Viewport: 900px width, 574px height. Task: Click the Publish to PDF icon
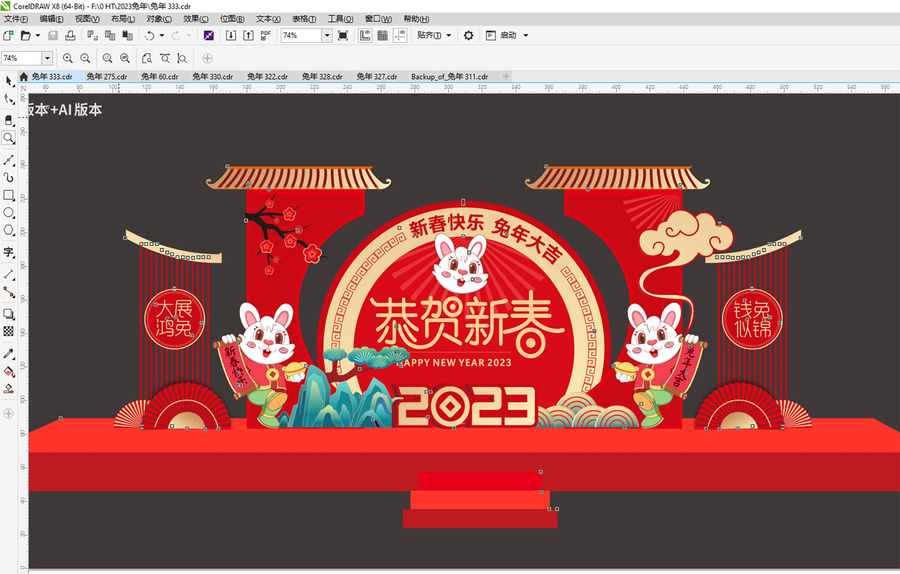(265, 36)
